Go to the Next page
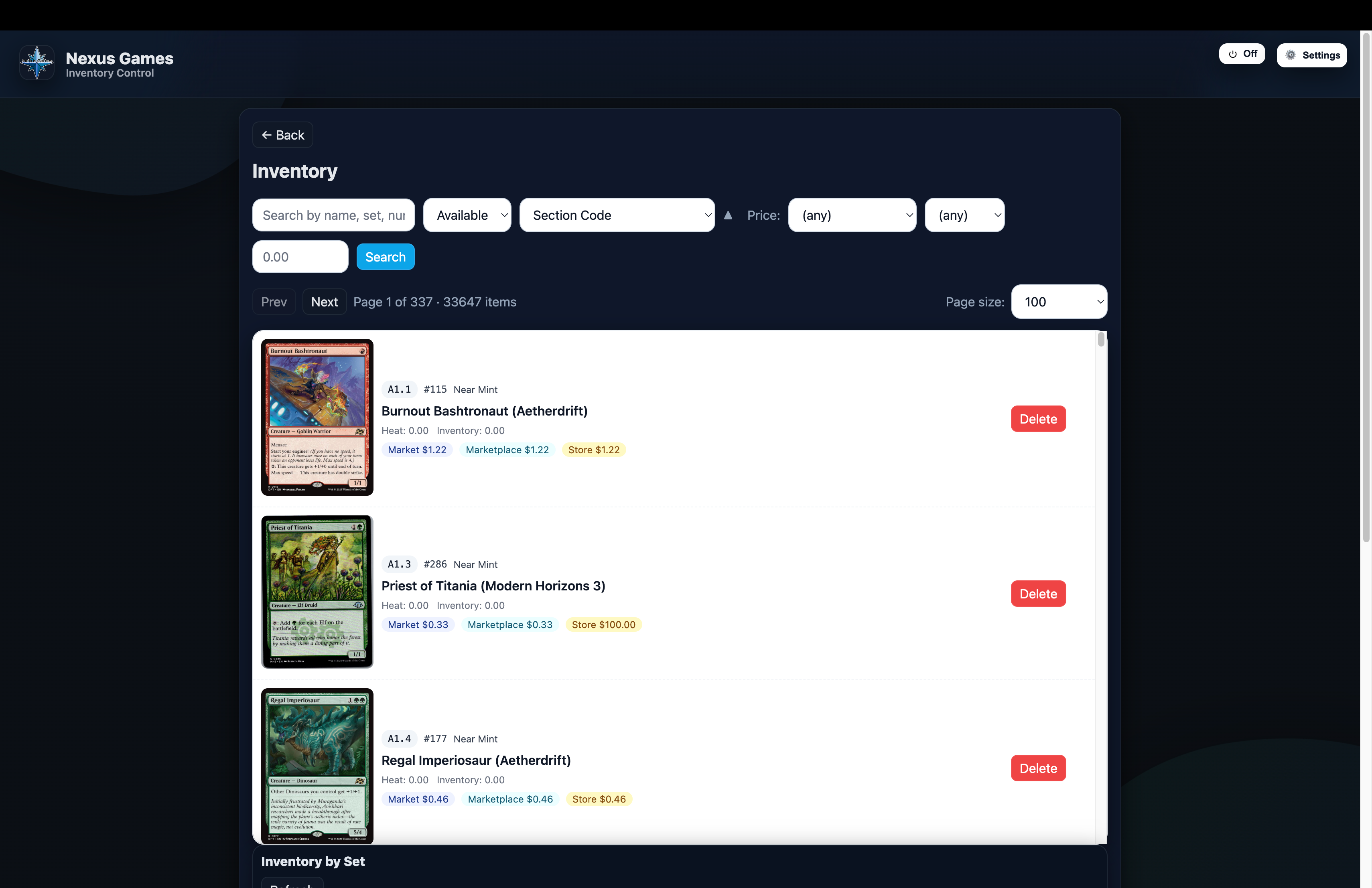Image resolution: width=1372 pixels, height=888 pixels. (324, 302)
